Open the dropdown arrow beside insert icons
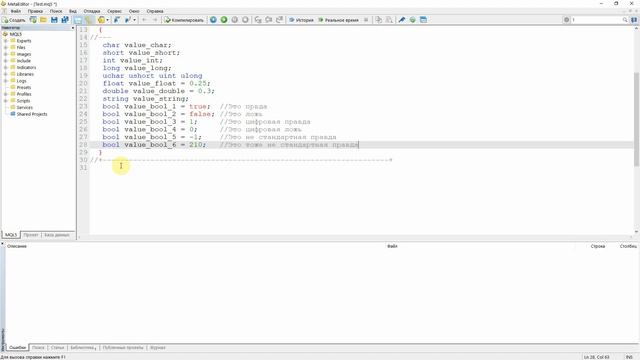This screenshot has width=640, height=360. (134, 20)
